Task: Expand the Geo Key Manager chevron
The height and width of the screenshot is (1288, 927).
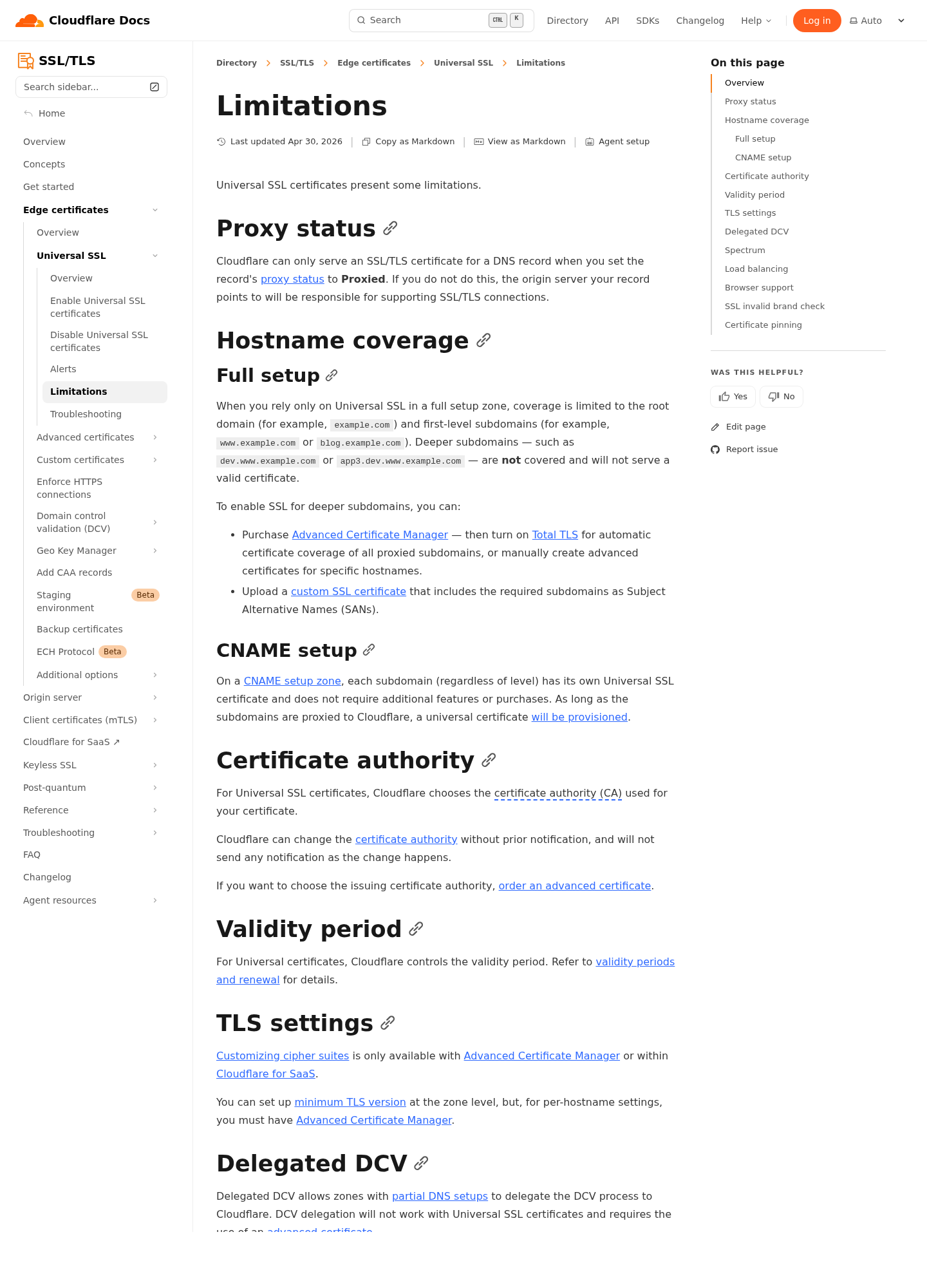Action: pos(155,551)
